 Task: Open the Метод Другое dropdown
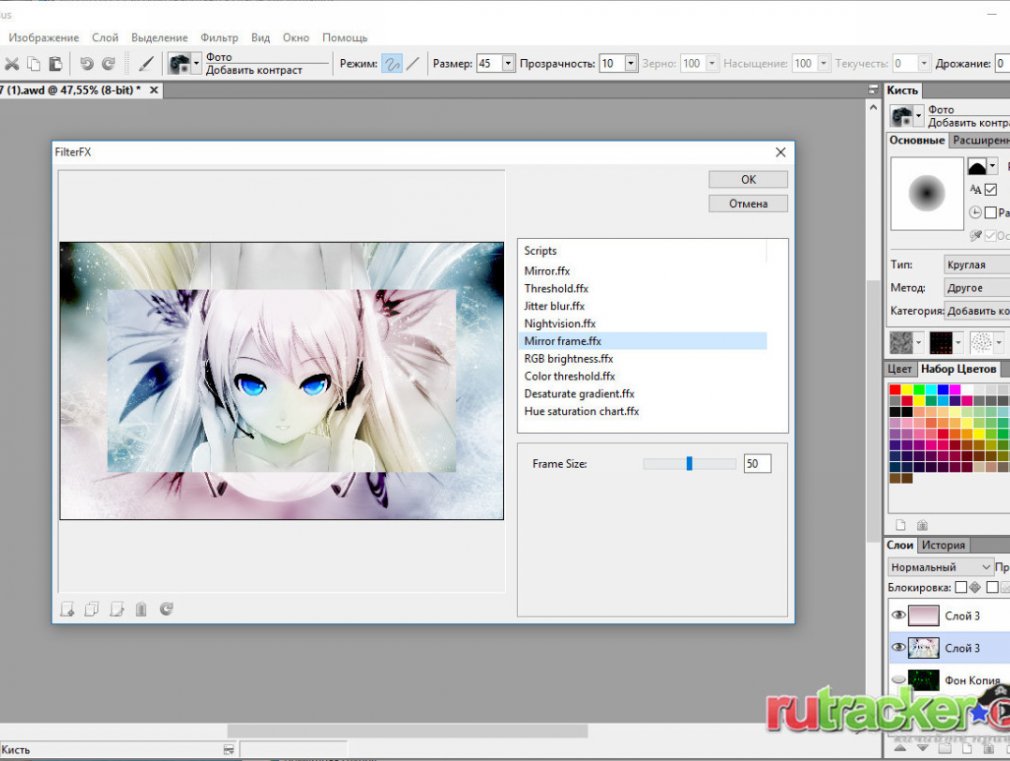(976, 287)
